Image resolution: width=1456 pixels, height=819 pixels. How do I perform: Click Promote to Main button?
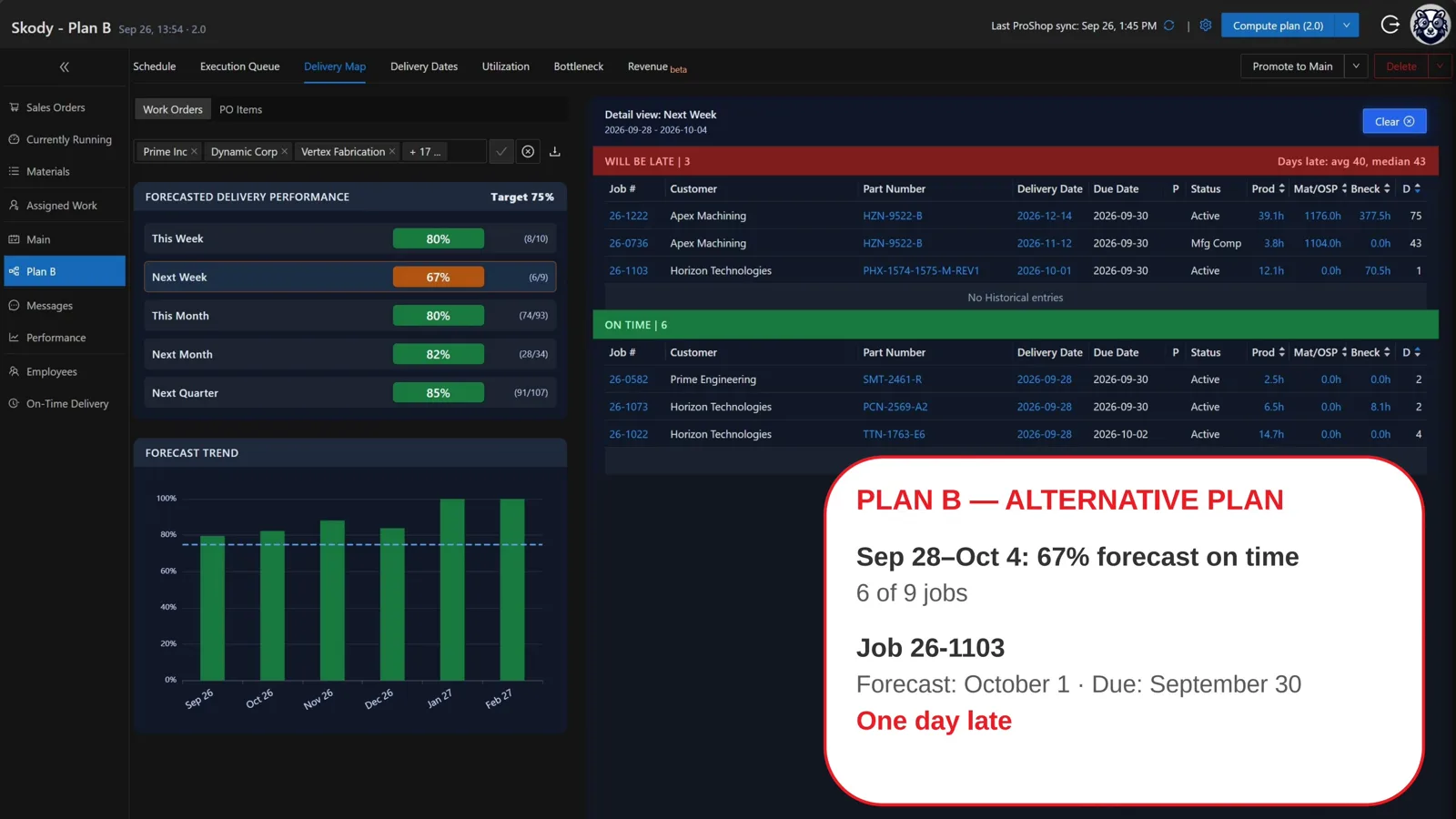pyautogui.click(x=1292, y=66)
